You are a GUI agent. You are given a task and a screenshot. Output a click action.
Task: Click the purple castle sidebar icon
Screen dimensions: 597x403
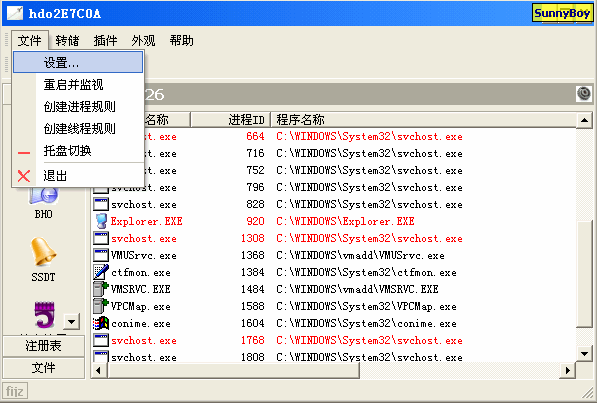(x=44, y=315)
